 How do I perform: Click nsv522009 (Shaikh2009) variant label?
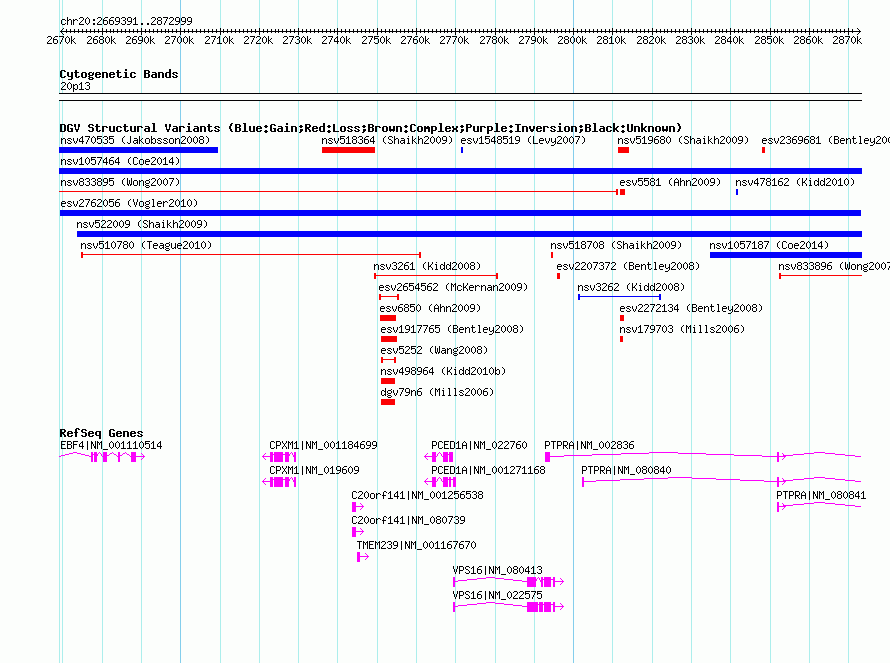142,224
